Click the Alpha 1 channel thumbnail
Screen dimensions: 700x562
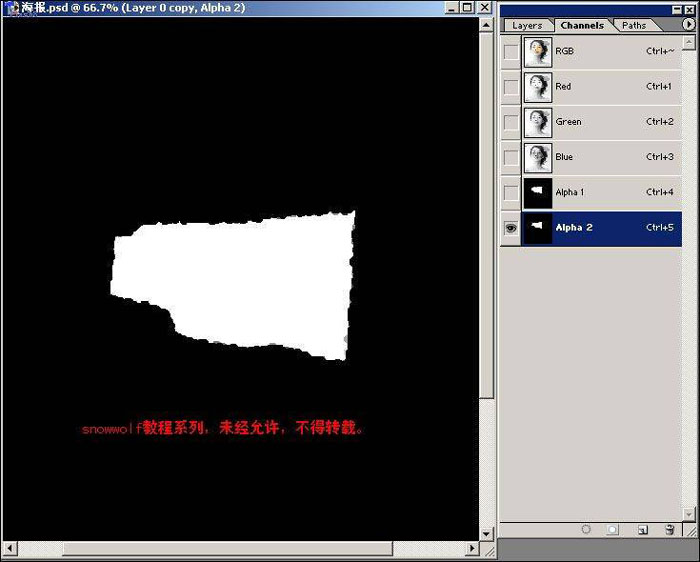[538, 192]
